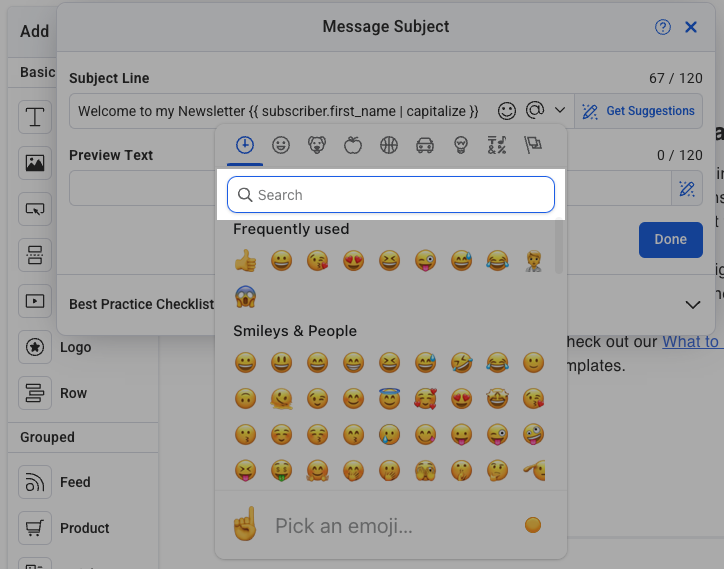Viewport: 724px width, 569px height.
Task: Expand the dropdown arrow next to the @ icon
Action: click(x=560, y=111)
